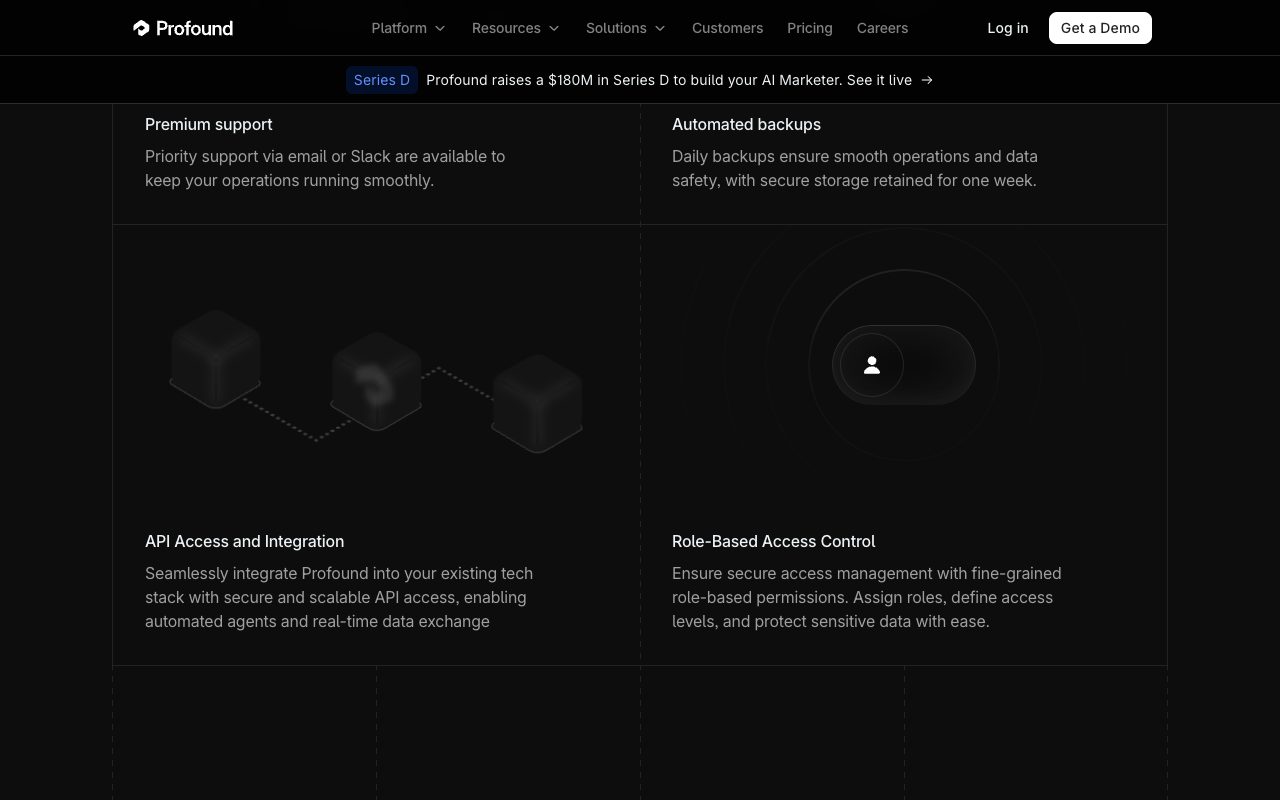Click the 'Seamlessly integrate Profound' description

(339, 597)
